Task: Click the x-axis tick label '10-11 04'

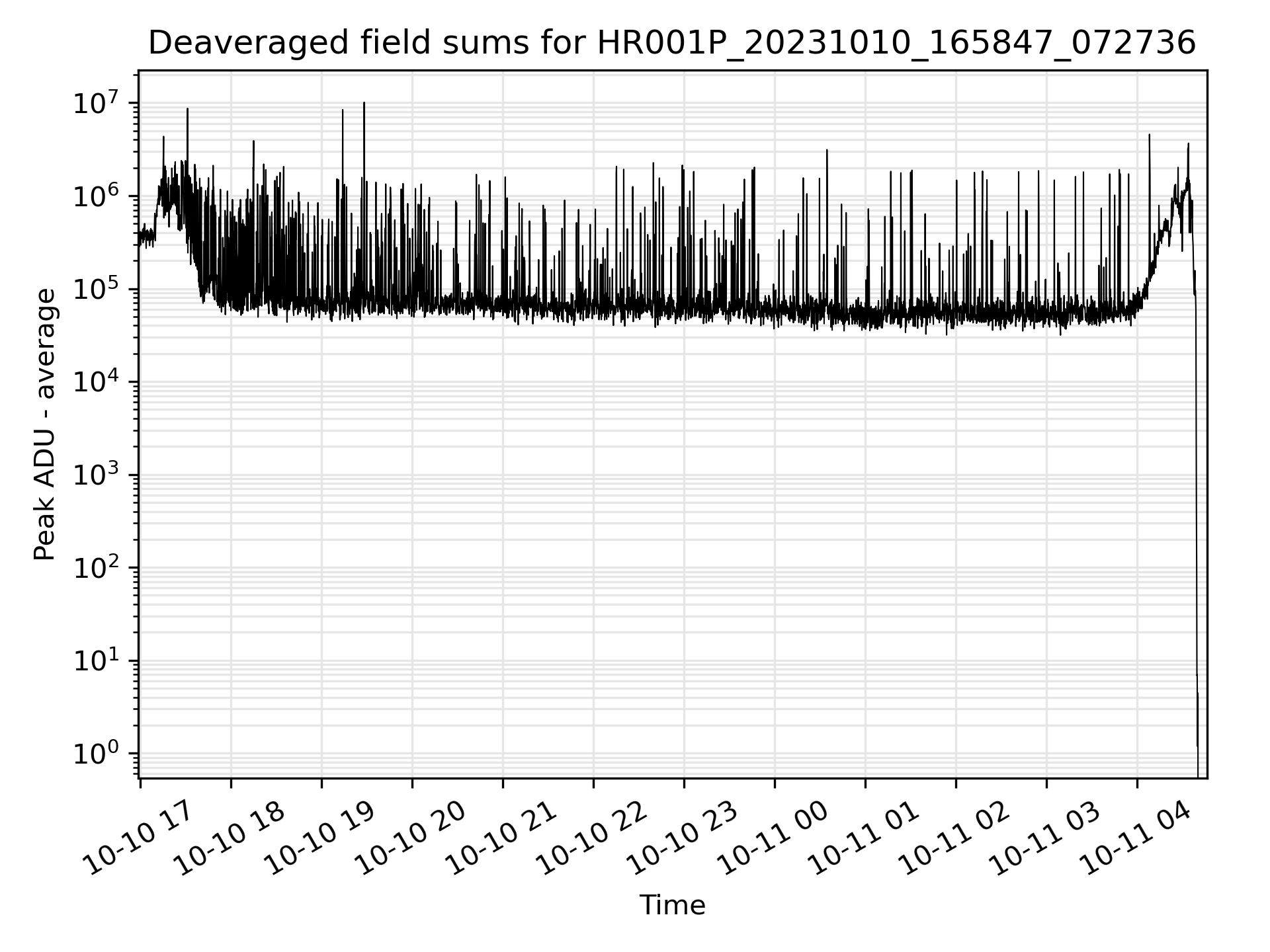Action: point(1136,837)
